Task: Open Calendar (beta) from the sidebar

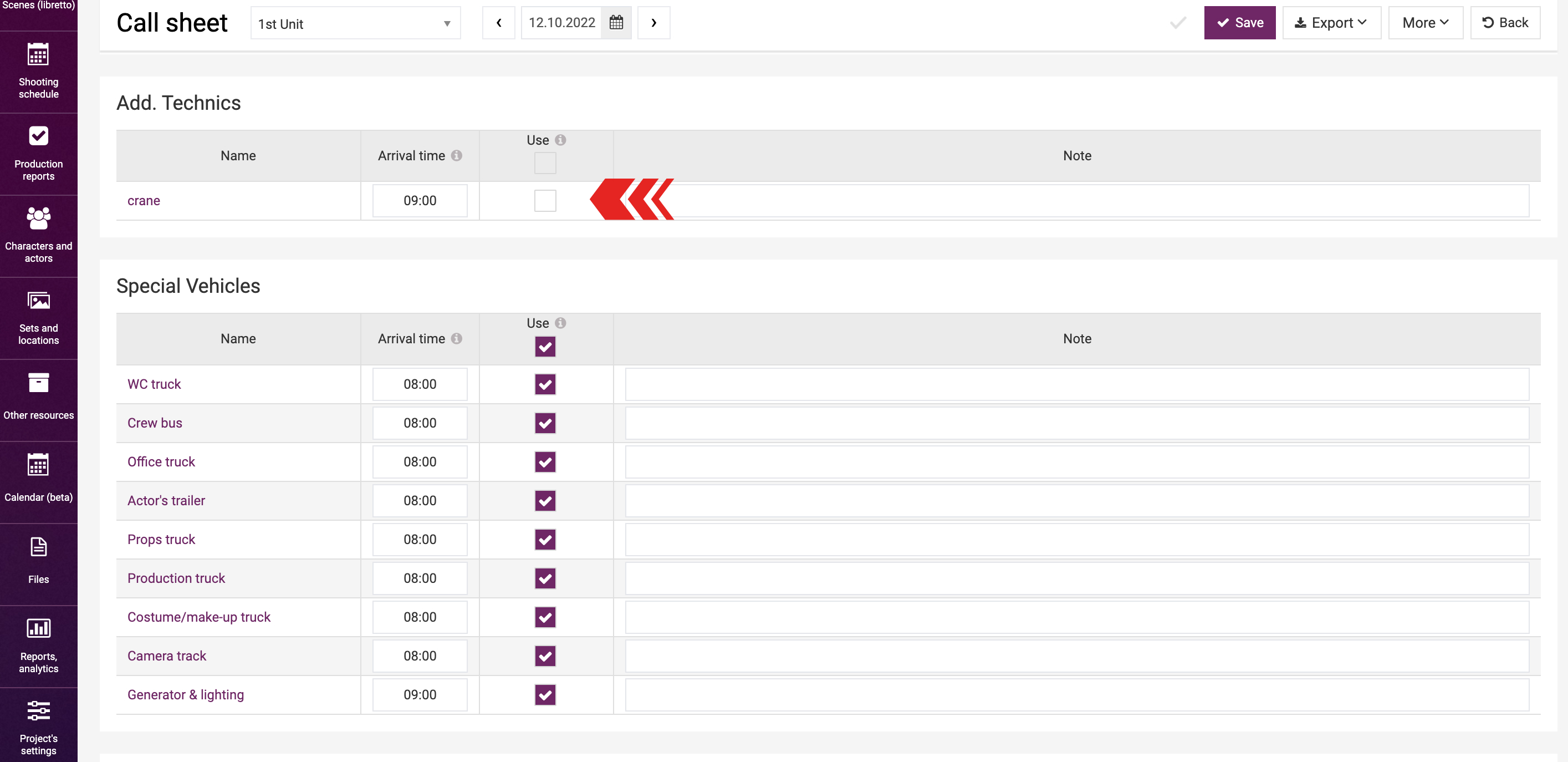Action: 38,482
